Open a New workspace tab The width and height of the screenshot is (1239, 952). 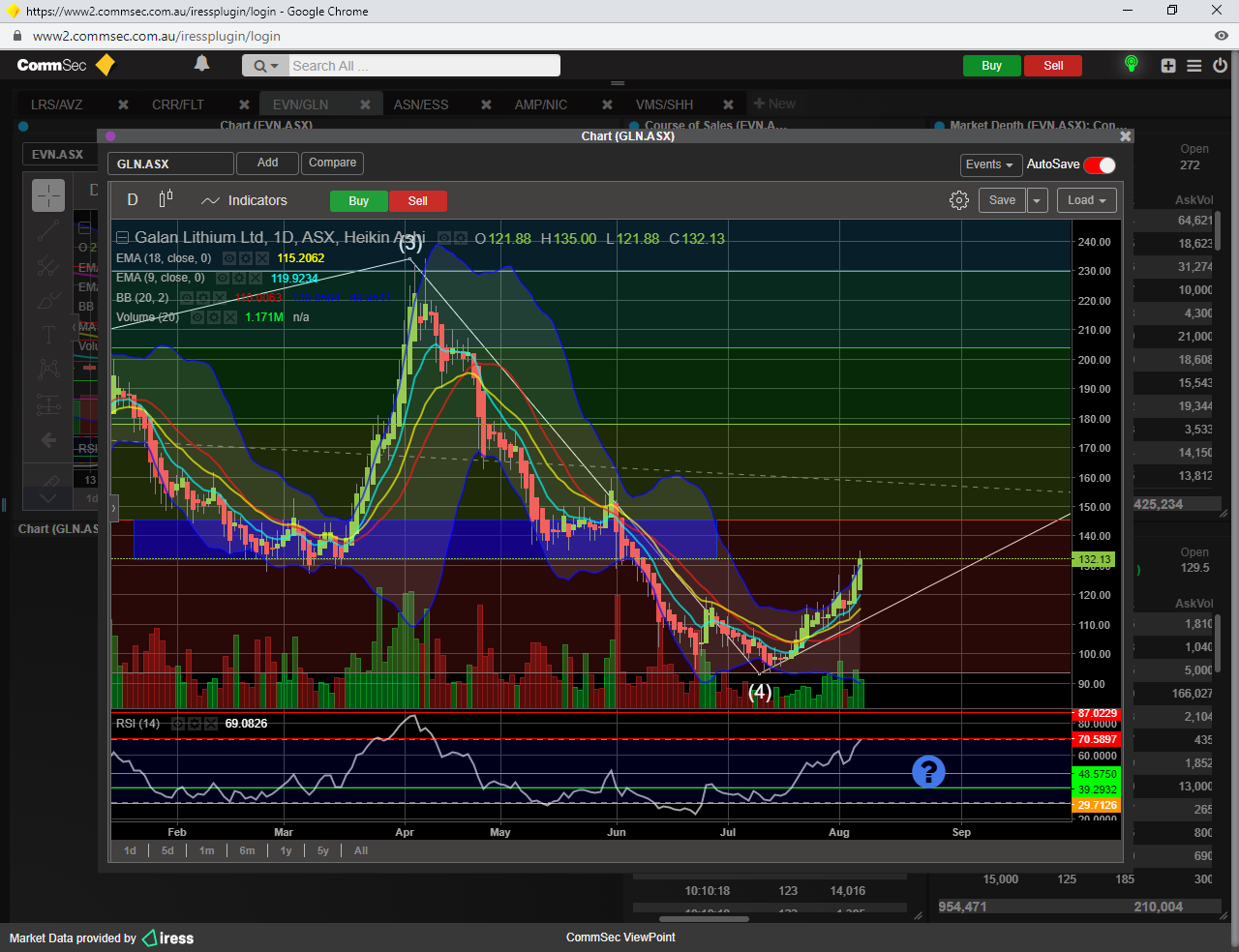click(x=774, y=104)
